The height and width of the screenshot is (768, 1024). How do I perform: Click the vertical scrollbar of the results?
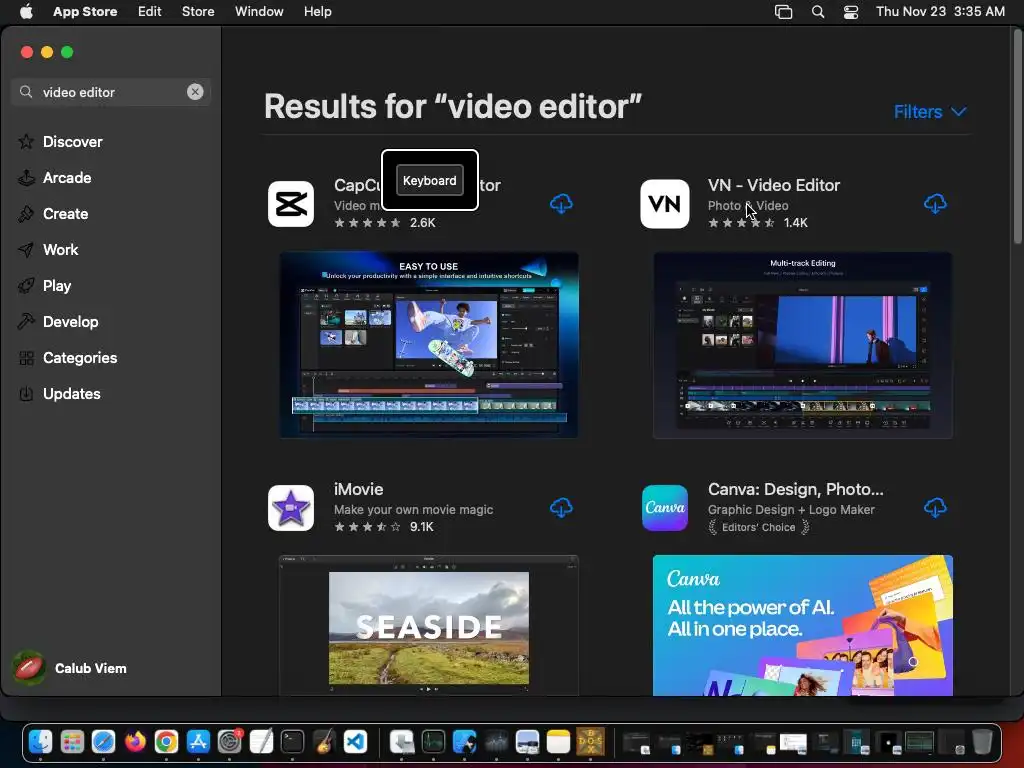pyautogui.click(x=1018, y=137)
